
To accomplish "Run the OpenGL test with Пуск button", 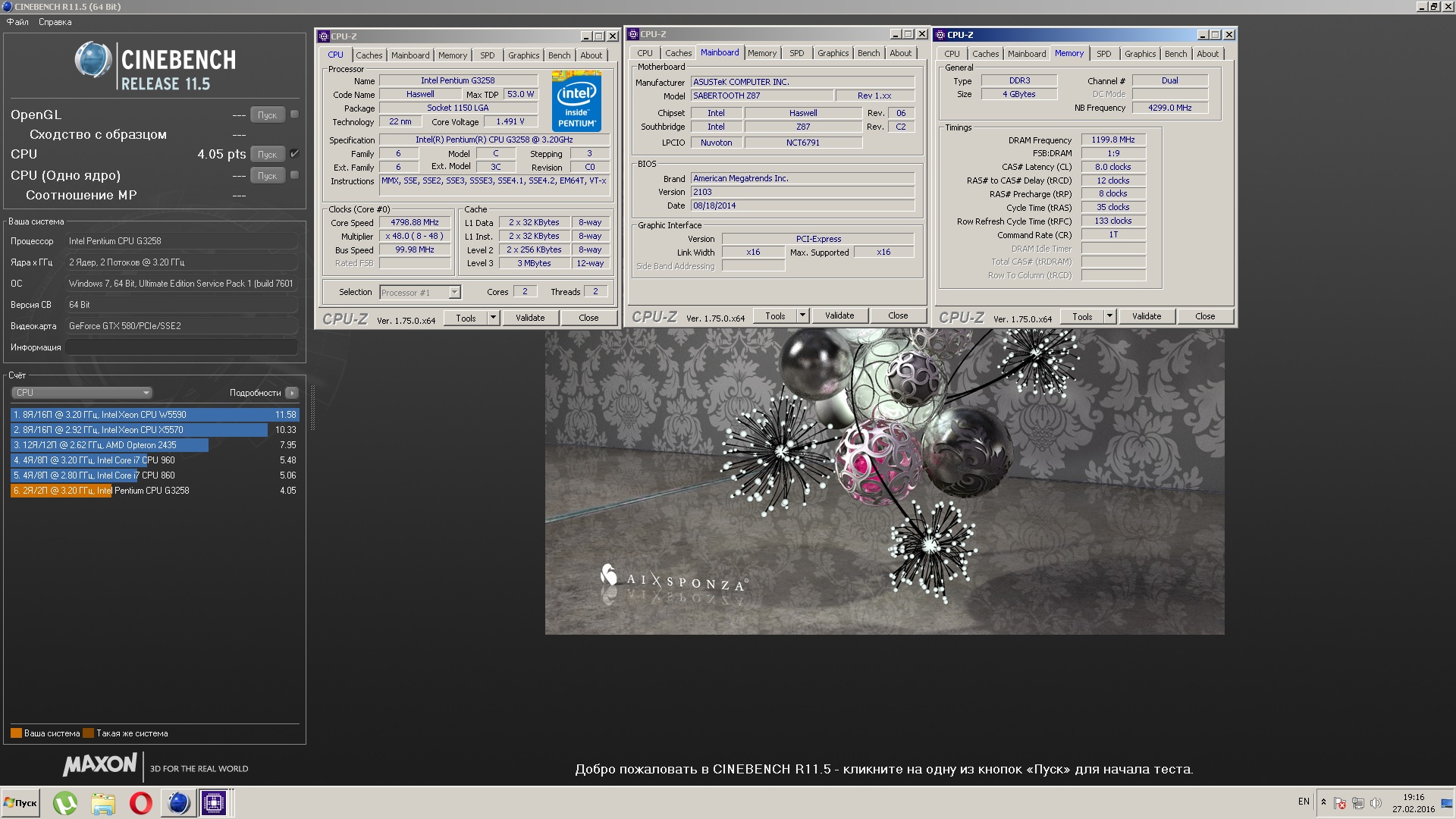I will (x=267, y=115).
